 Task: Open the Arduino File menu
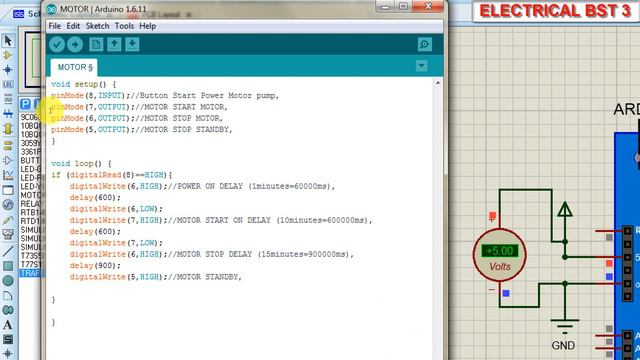(55, 26)
